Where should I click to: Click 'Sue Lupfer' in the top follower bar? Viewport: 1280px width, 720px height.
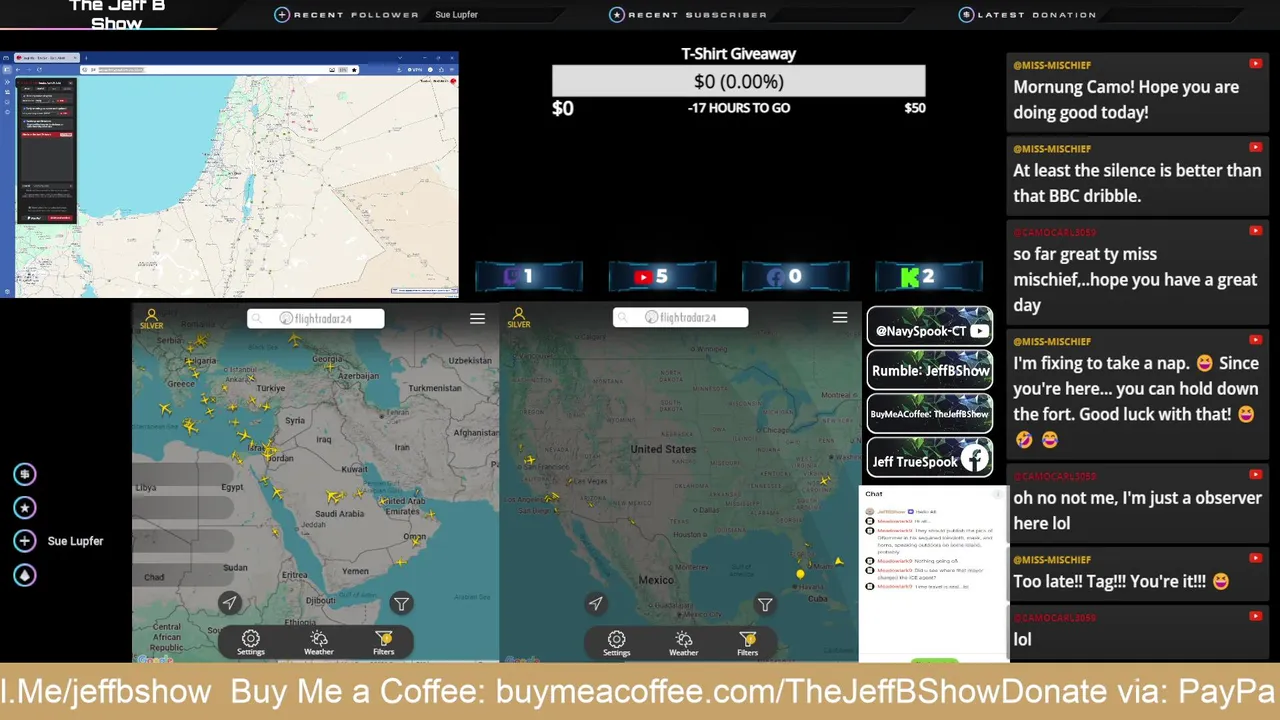(x=456, y=15)
